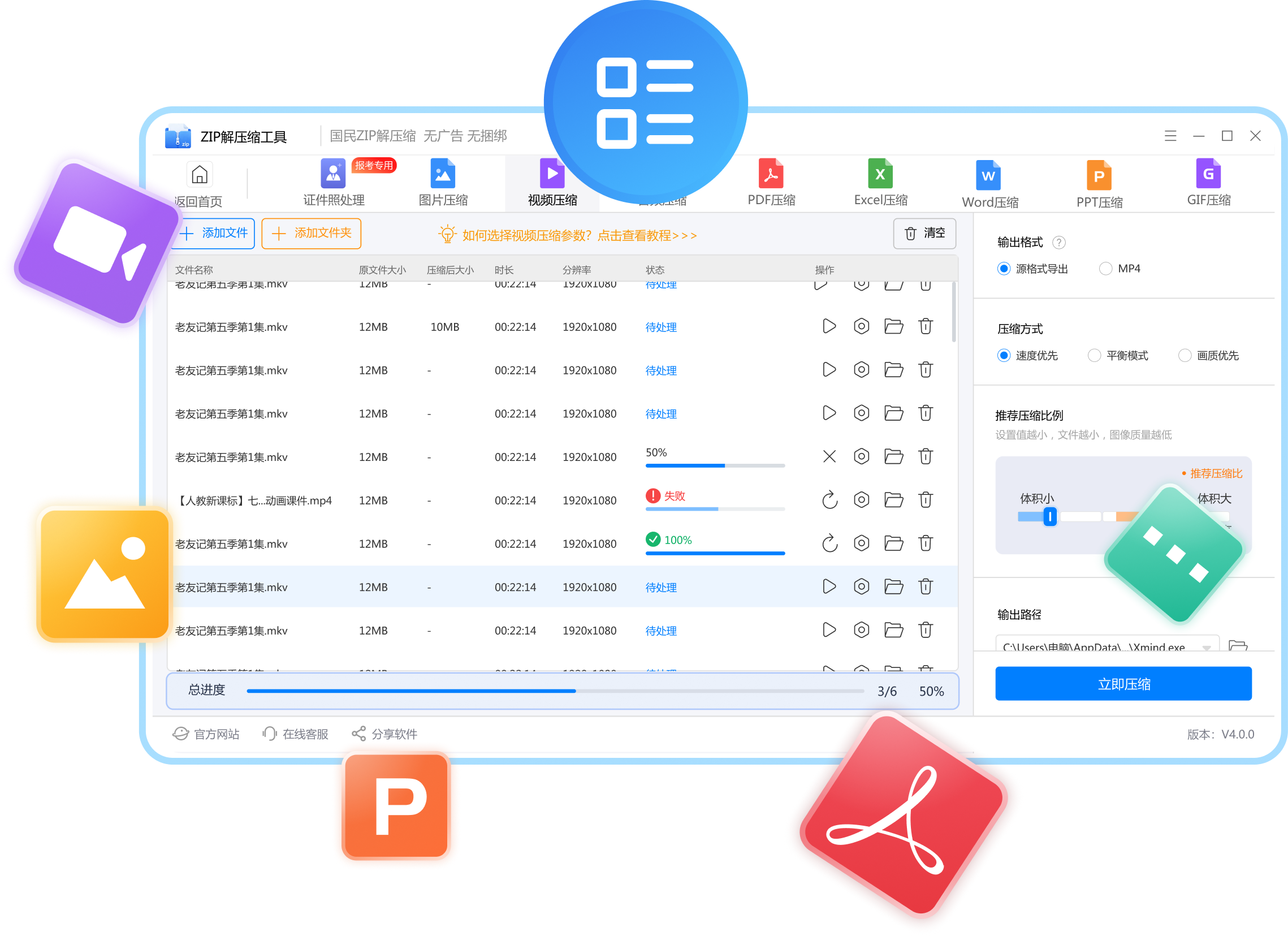Image resolution: width=1288 pixels, height=936 pixels.
Task: Cancel compression of the 50% row
Action: point(829,456)
